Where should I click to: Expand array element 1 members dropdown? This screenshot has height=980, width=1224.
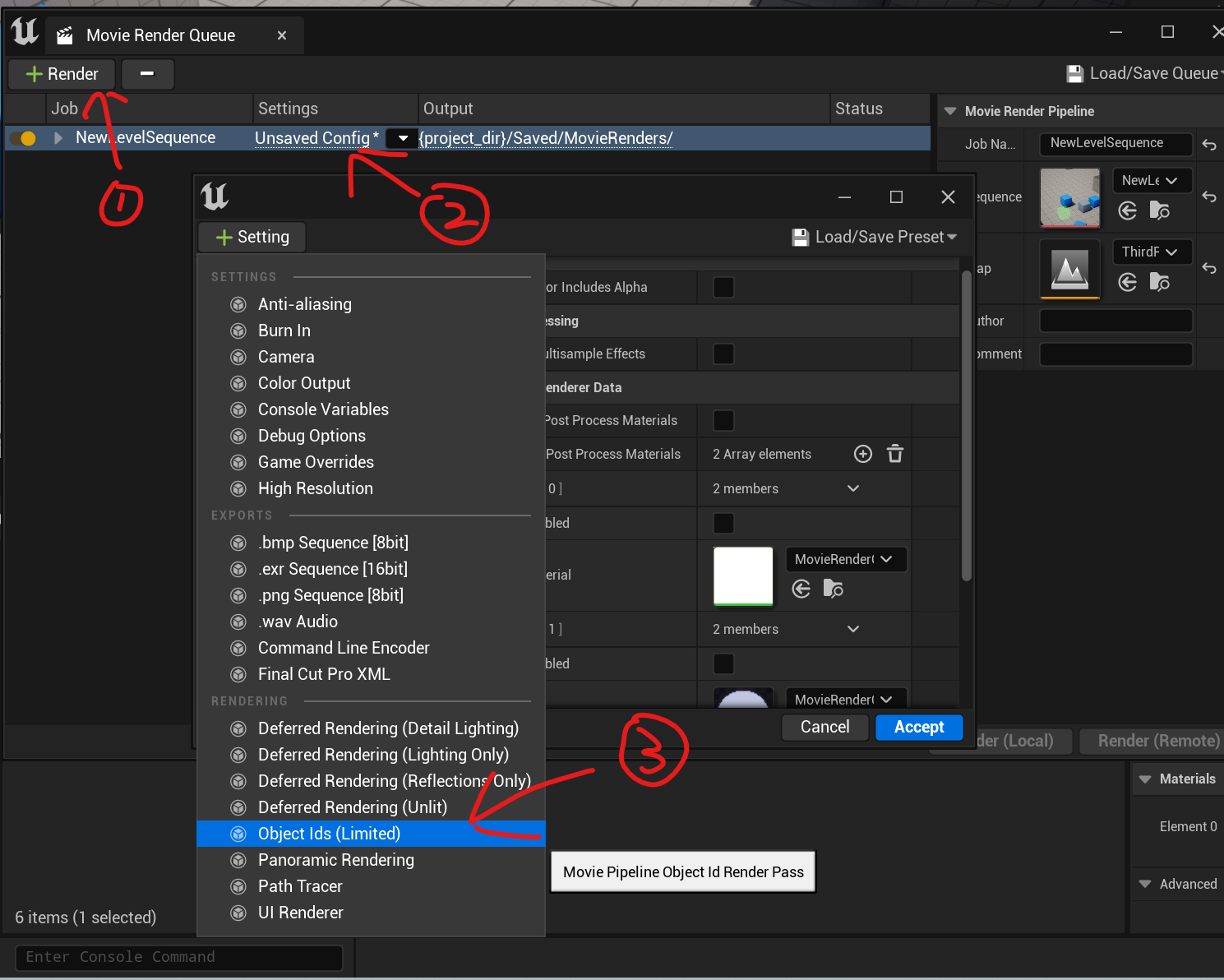coord(853,629)
